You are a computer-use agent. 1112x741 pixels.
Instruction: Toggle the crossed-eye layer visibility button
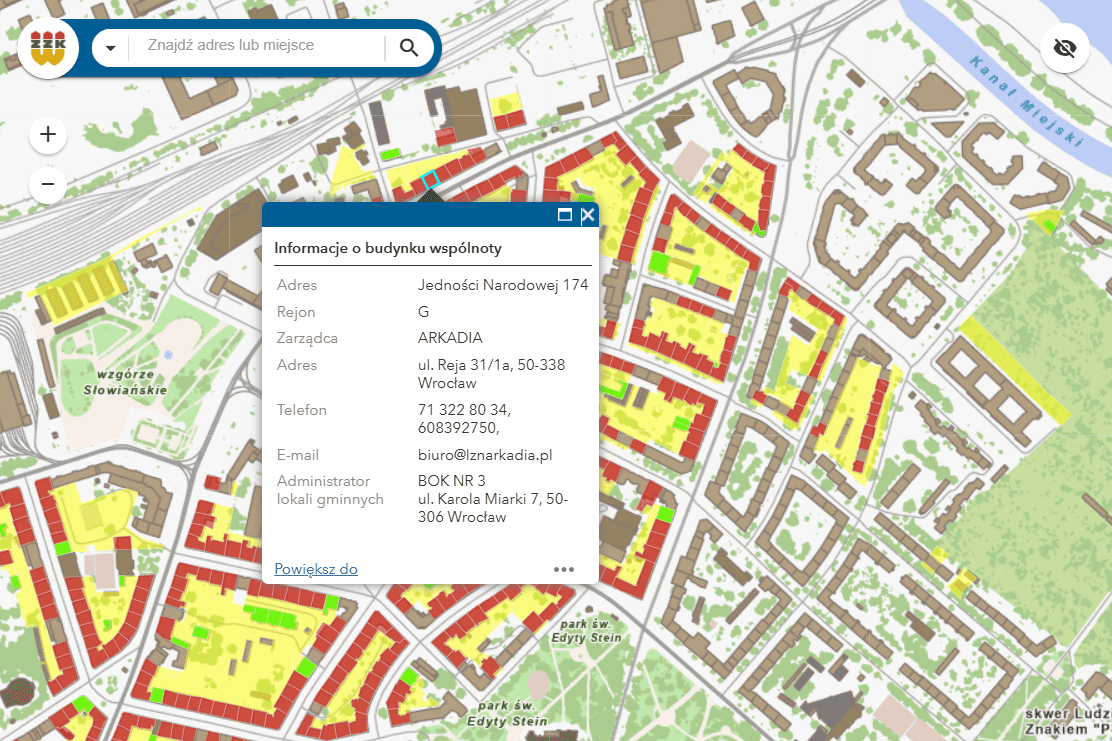tap(1064, 48)
